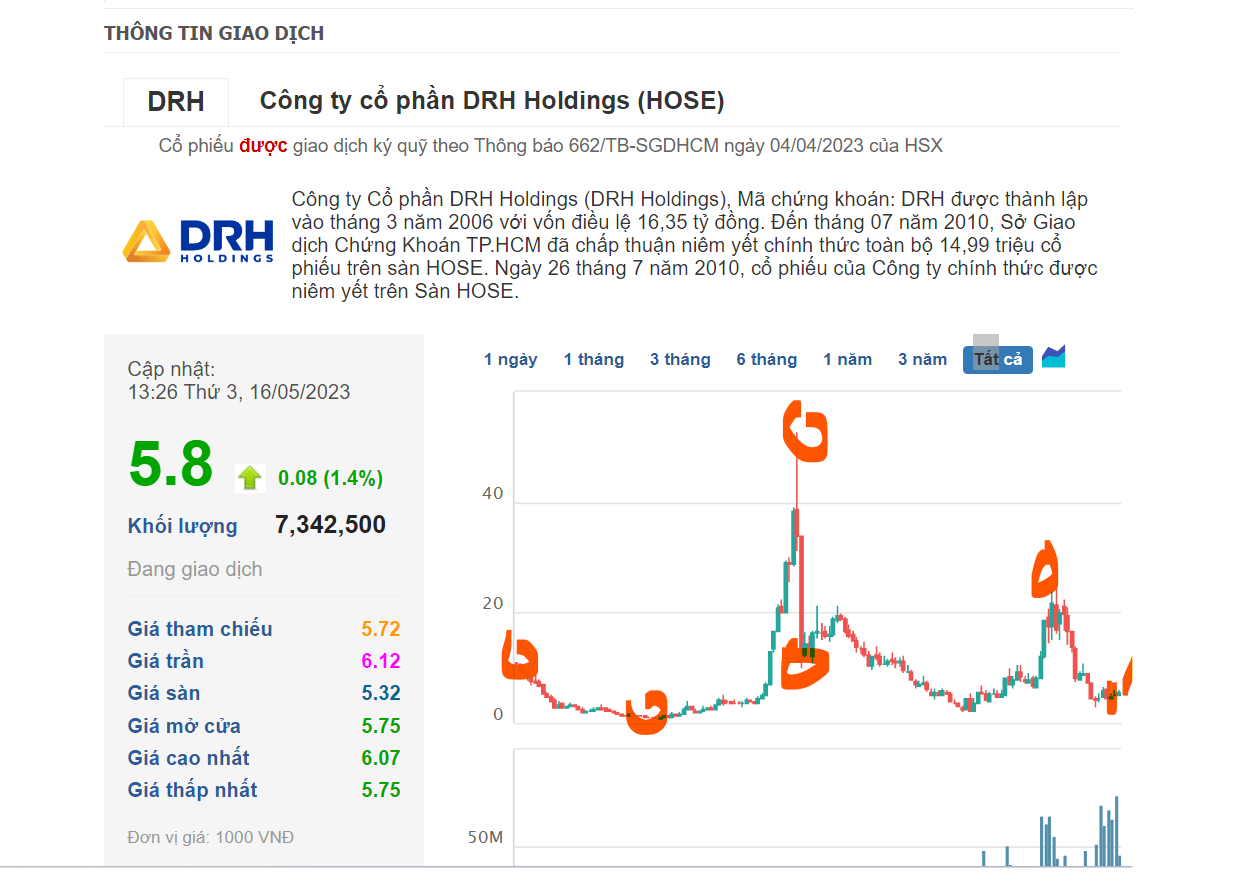
Task: Show the '3 năm' price history
Action: (922, 360)
